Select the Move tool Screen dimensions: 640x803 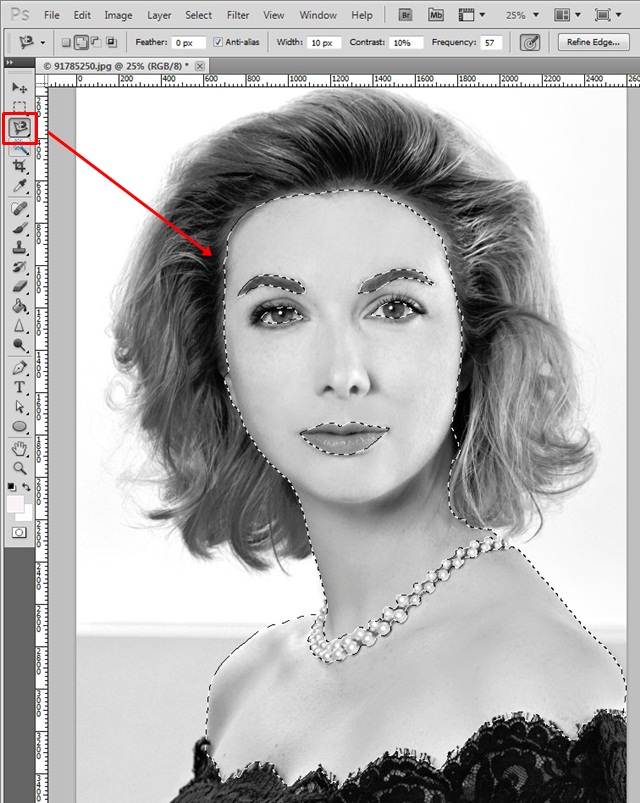click(x=20, y=88)
